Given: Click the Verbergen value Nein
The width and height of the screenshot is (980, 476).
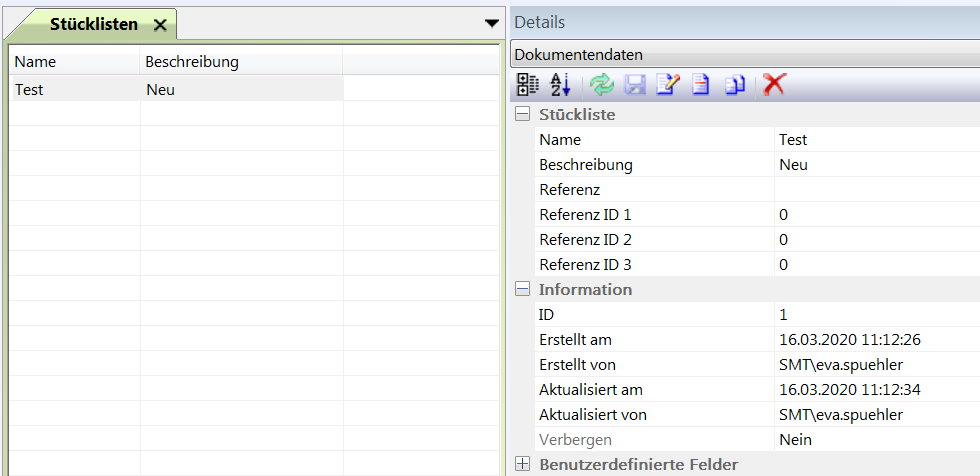Looking at the screenshot, I should click(x=875, y=440).
